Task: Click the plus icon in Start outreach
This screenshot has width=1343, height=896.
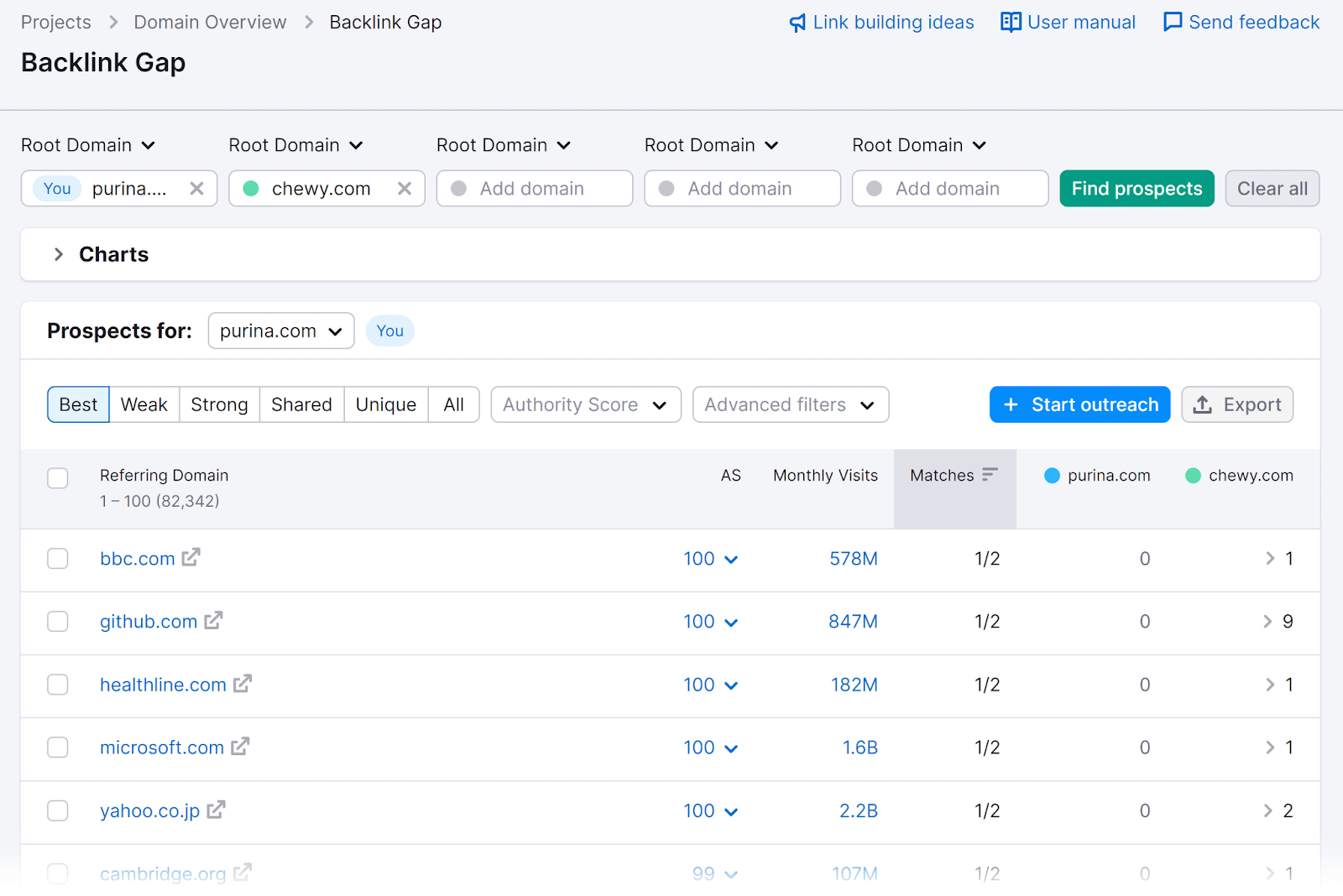Action: [1011, 404]
